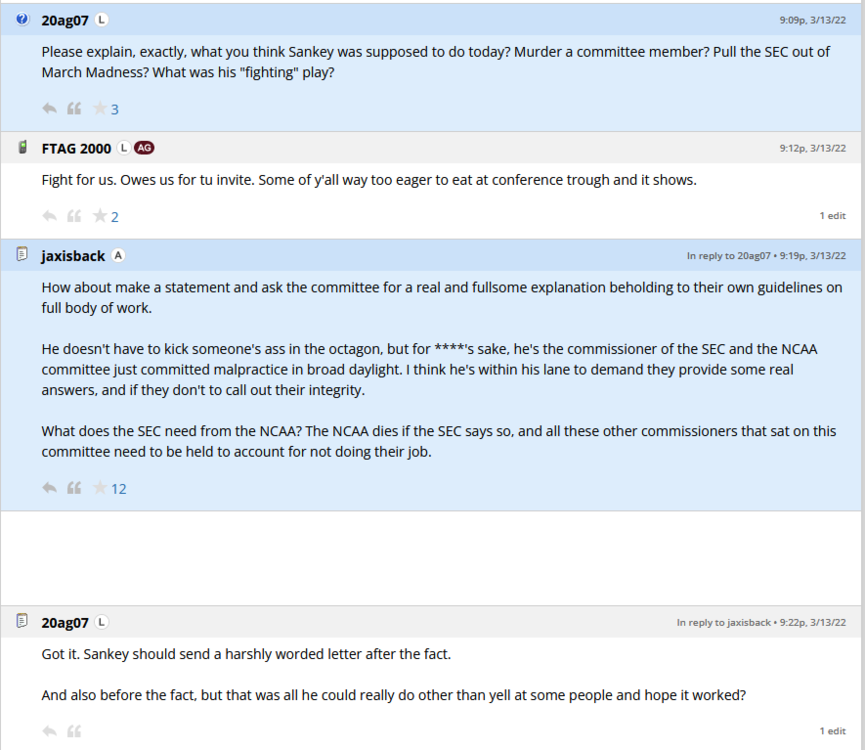This screenshot has width=865, height=750.
Task: Quote jaxisback's post about the committee
Action: pyautogui.click(x=74, y=488)
